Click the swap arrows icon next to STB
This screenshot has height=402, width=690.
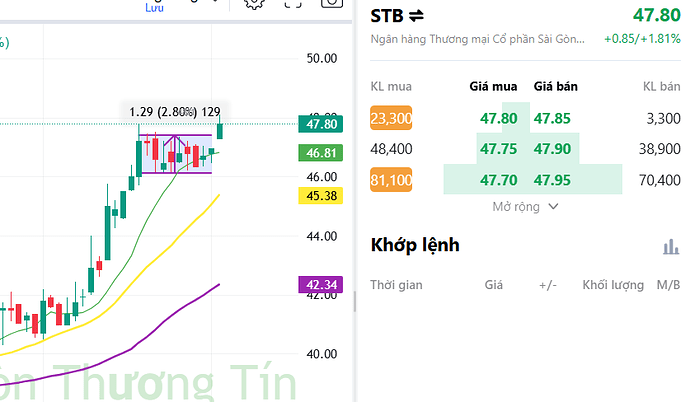(x=416, y=16)
